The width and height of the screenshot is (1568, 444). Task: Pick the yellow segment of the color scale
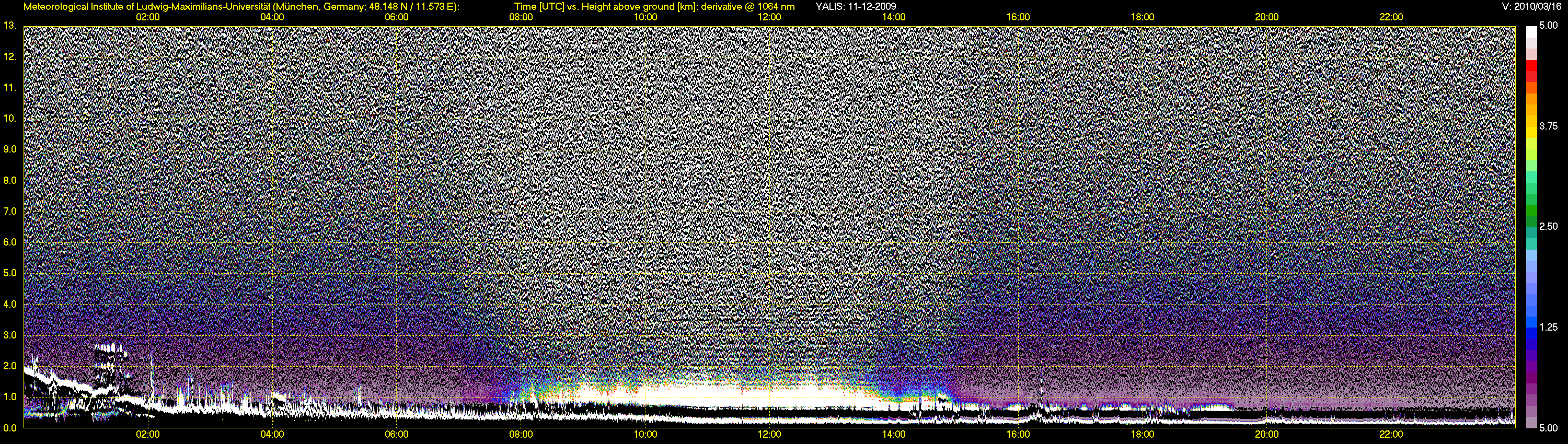pos(1531,132)
